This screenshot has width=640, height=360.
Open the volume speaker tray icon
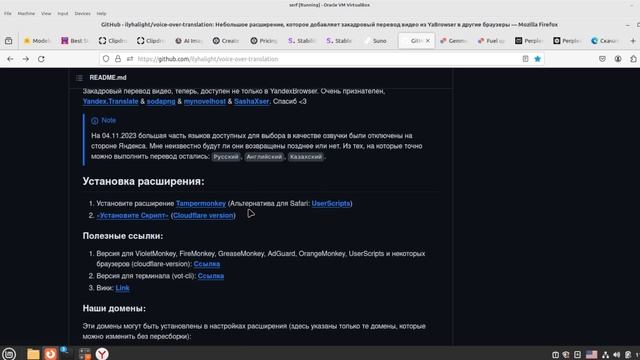point(616,355)
